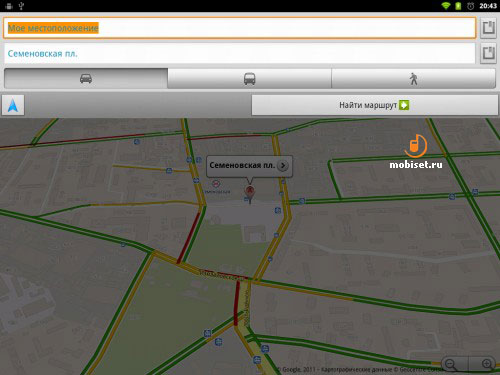Focus the Мое местоположение start field
Image resolution: width=500 pixels, height=375 pixels.
(x=239, y=28)
